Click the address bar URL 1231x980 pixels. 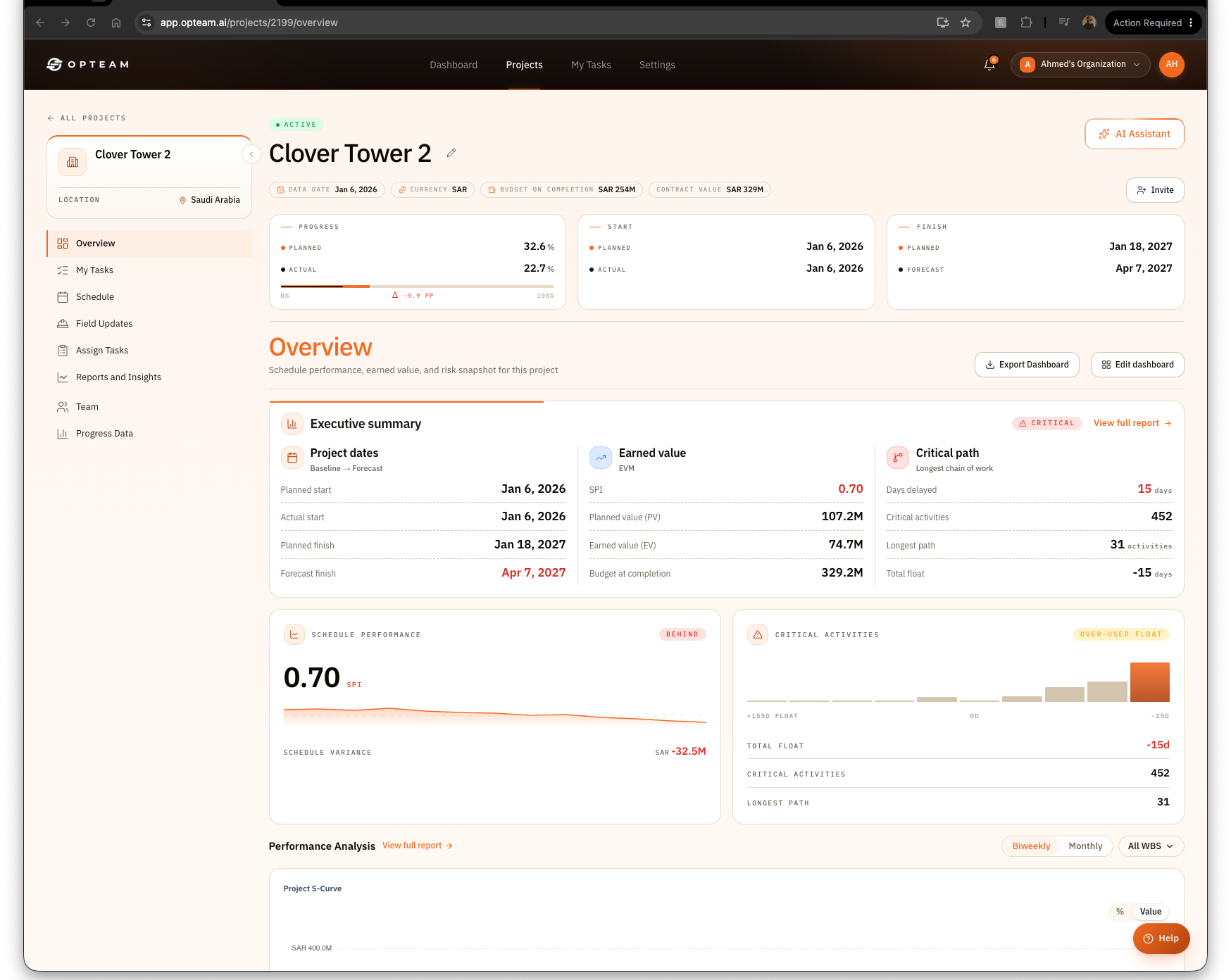[x=249, y=23]
